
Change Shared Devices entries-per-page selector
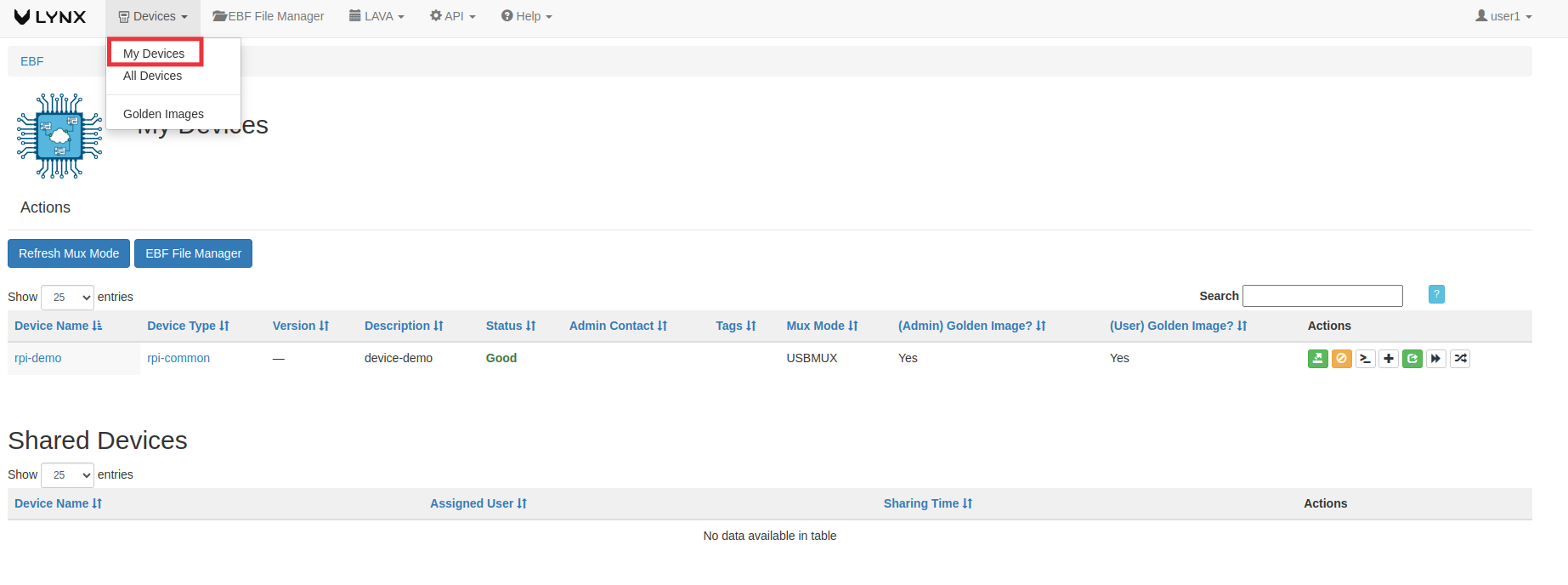67,475
